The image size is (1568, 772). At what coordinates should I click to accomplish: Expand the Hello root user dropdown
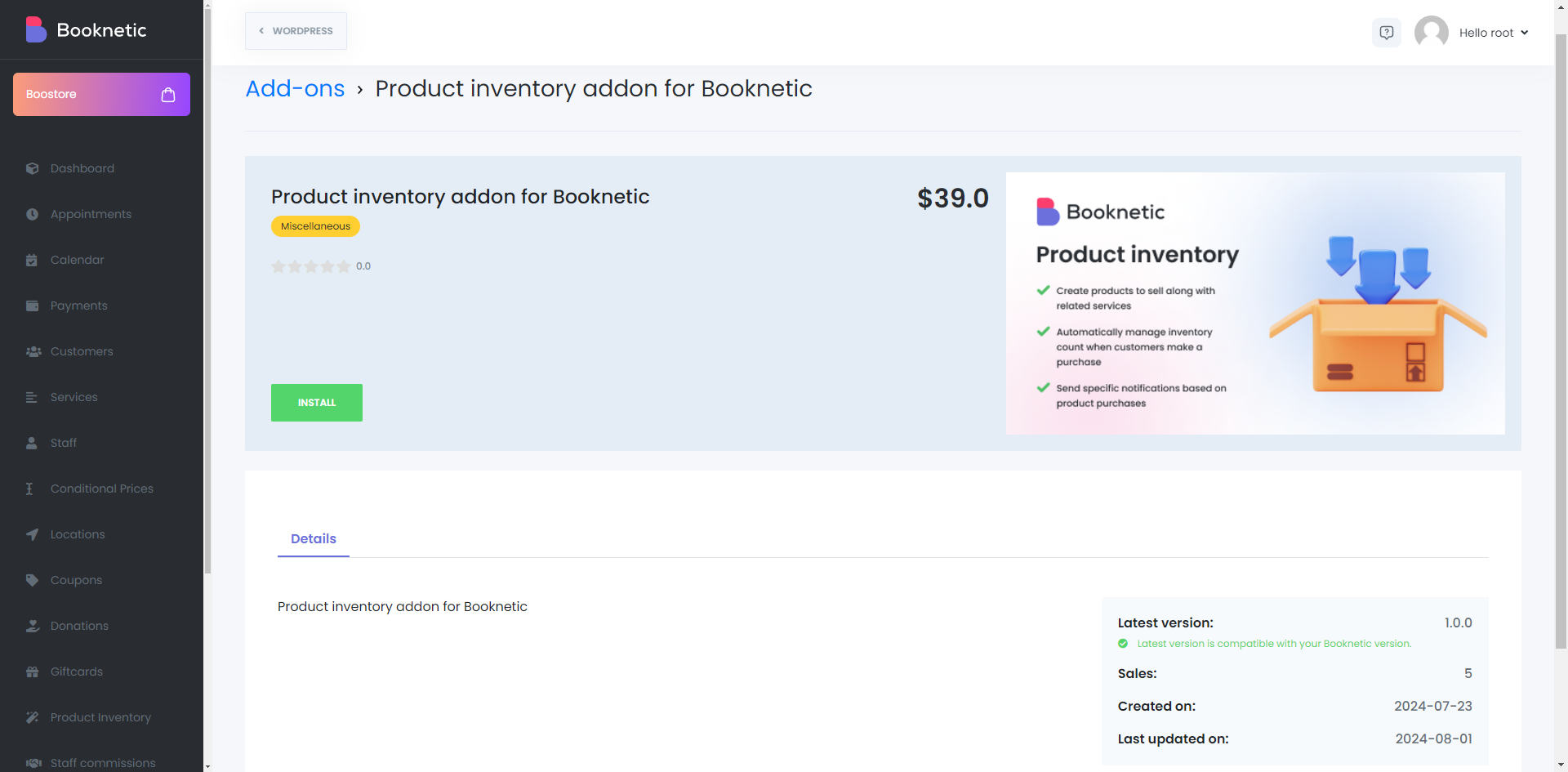tap(1494, 33)
